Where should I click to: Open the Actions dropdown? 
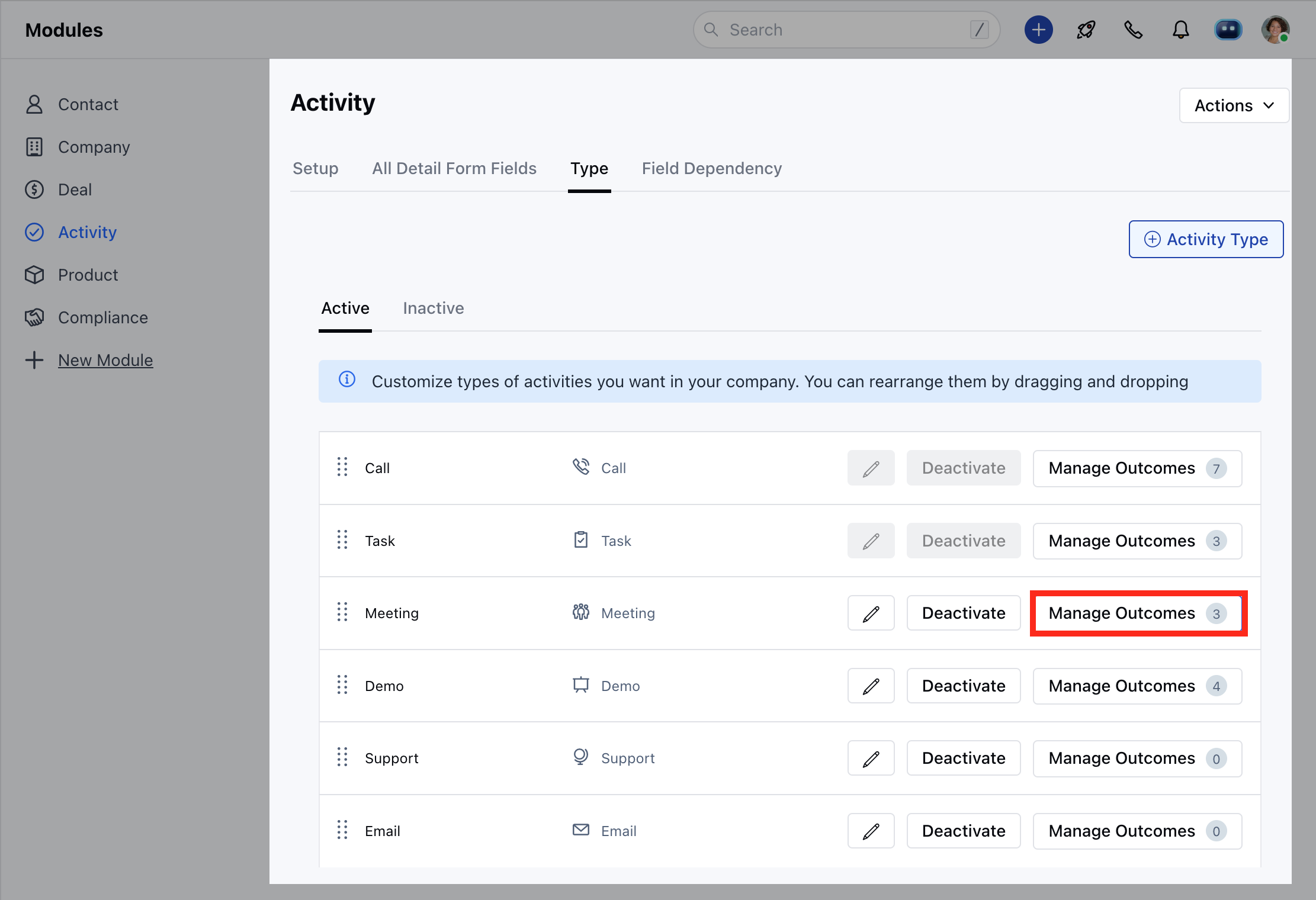(1234, 105)
